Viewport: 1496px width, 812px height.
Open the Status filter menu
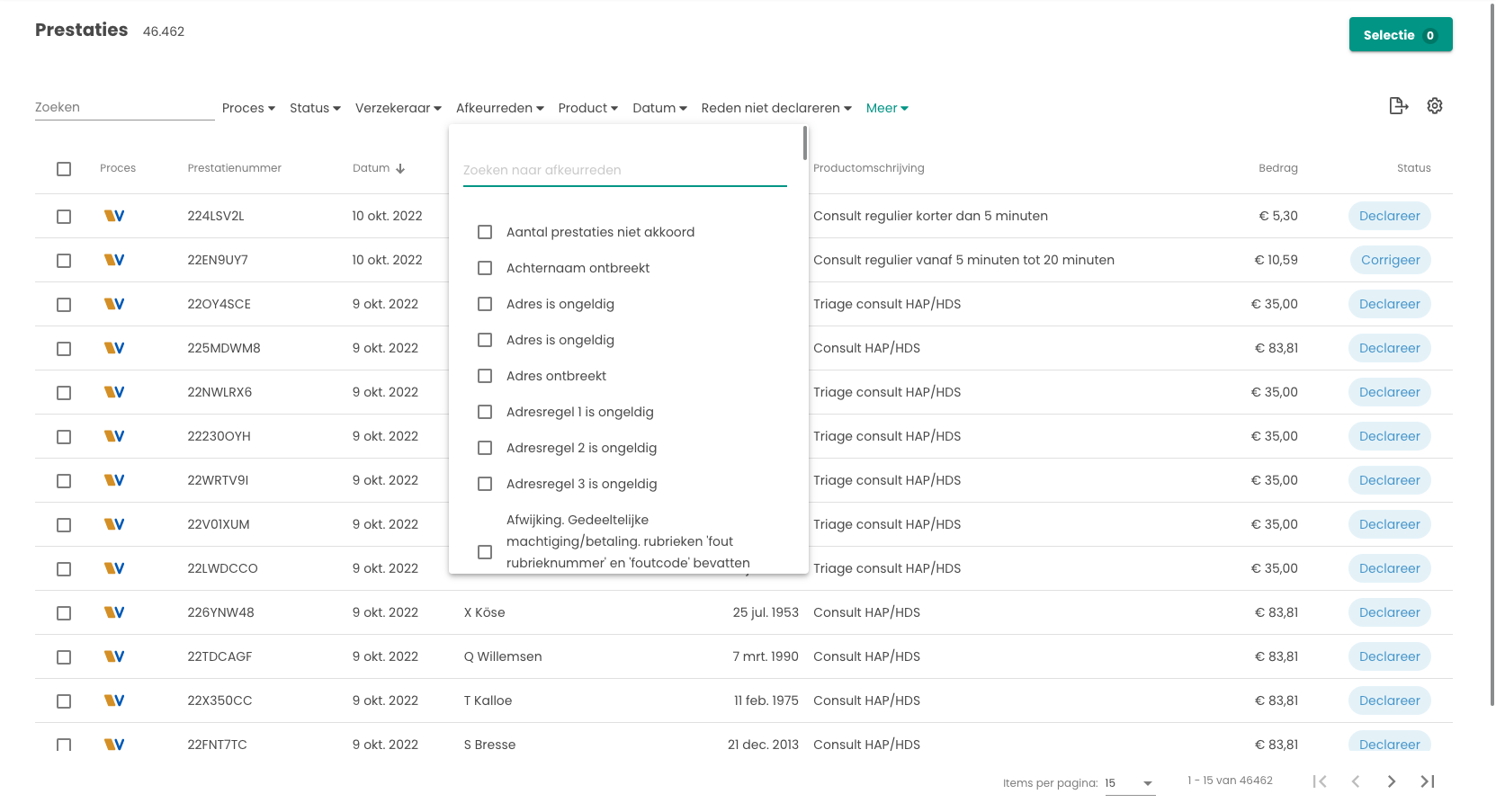(x=315, y=108)
